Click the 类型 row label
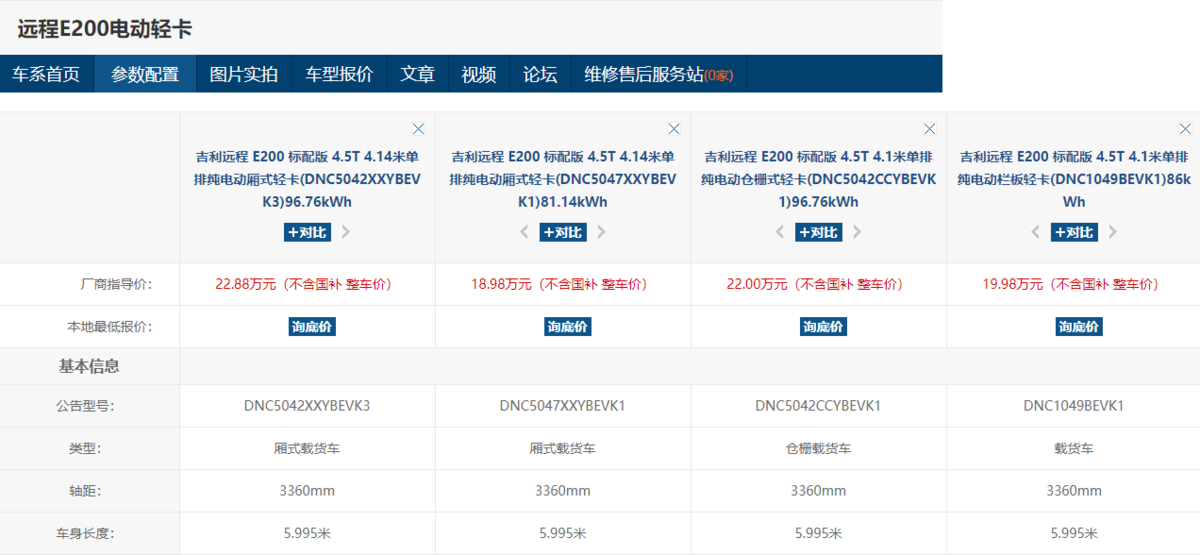This screenshot has height=555, width=1200. 86,448
